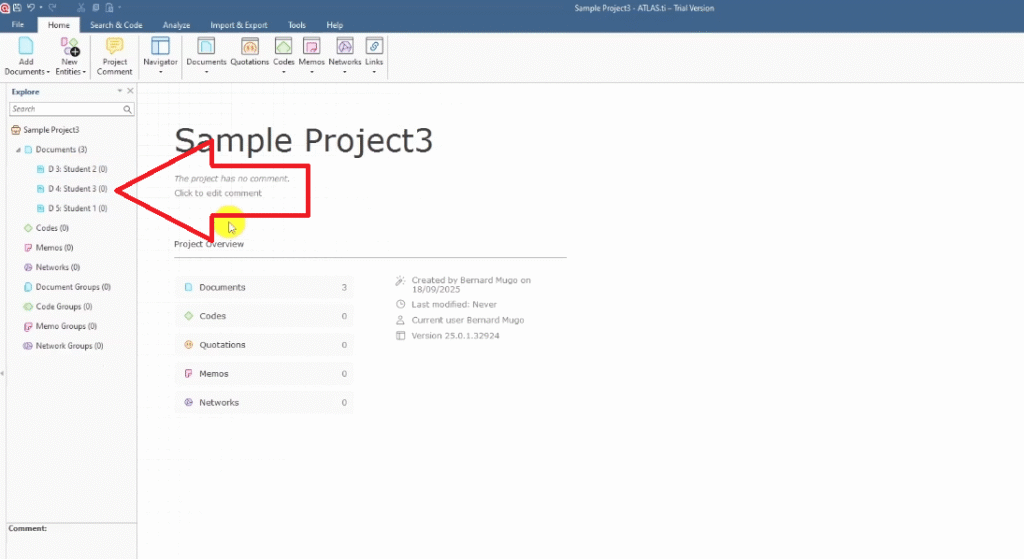Open the Memos manager icon in ribbon
This screenshot has width=1024, height=559.
[311, 46]
